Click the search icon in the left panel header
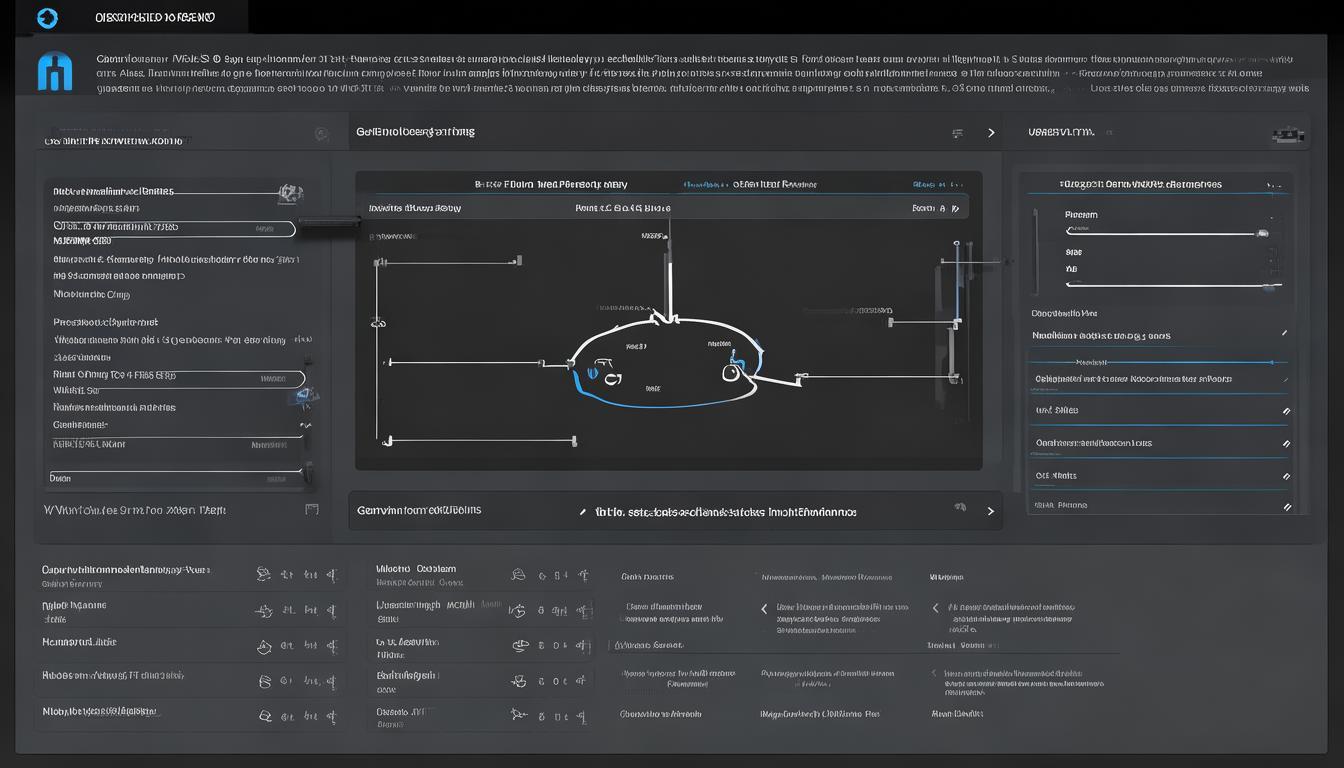The width and height of the screenshot is (1344, 768). pyautogui.click(x=321, y=134)
